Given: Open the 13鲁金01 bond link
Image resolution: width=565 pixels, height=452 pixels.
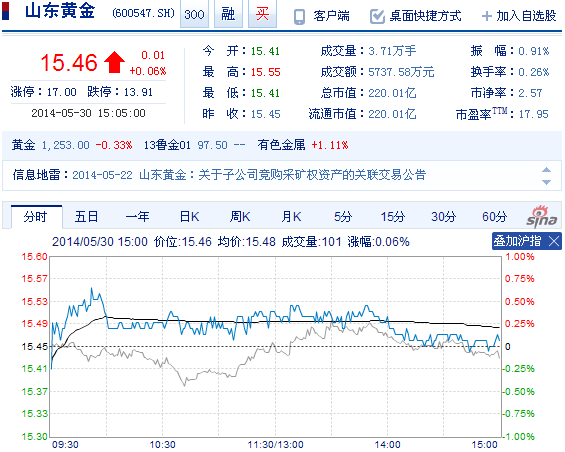Looking at the screenshot, I should point(167,145).
